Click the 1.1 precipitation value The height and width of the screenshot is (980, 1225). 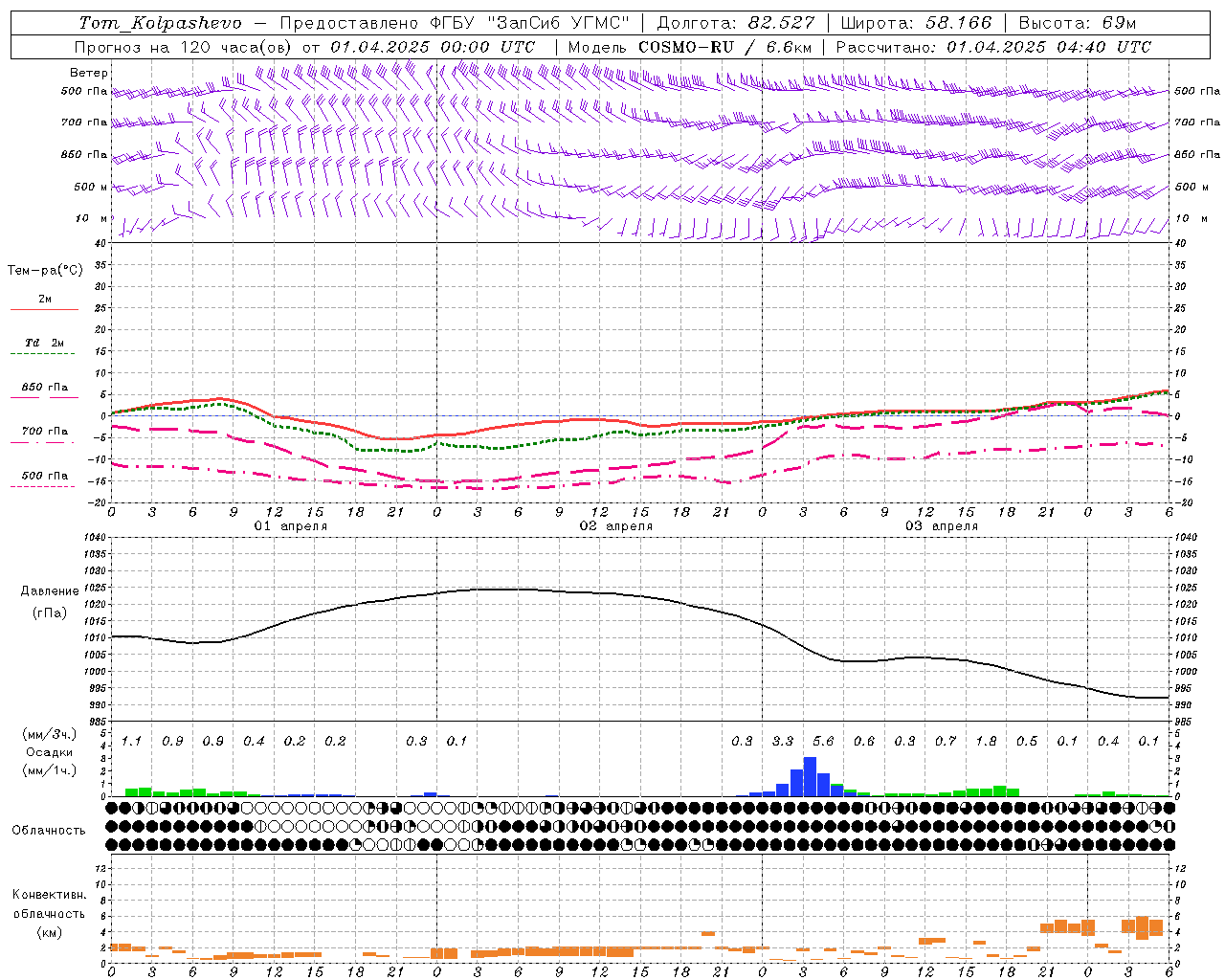pos(131,742)
